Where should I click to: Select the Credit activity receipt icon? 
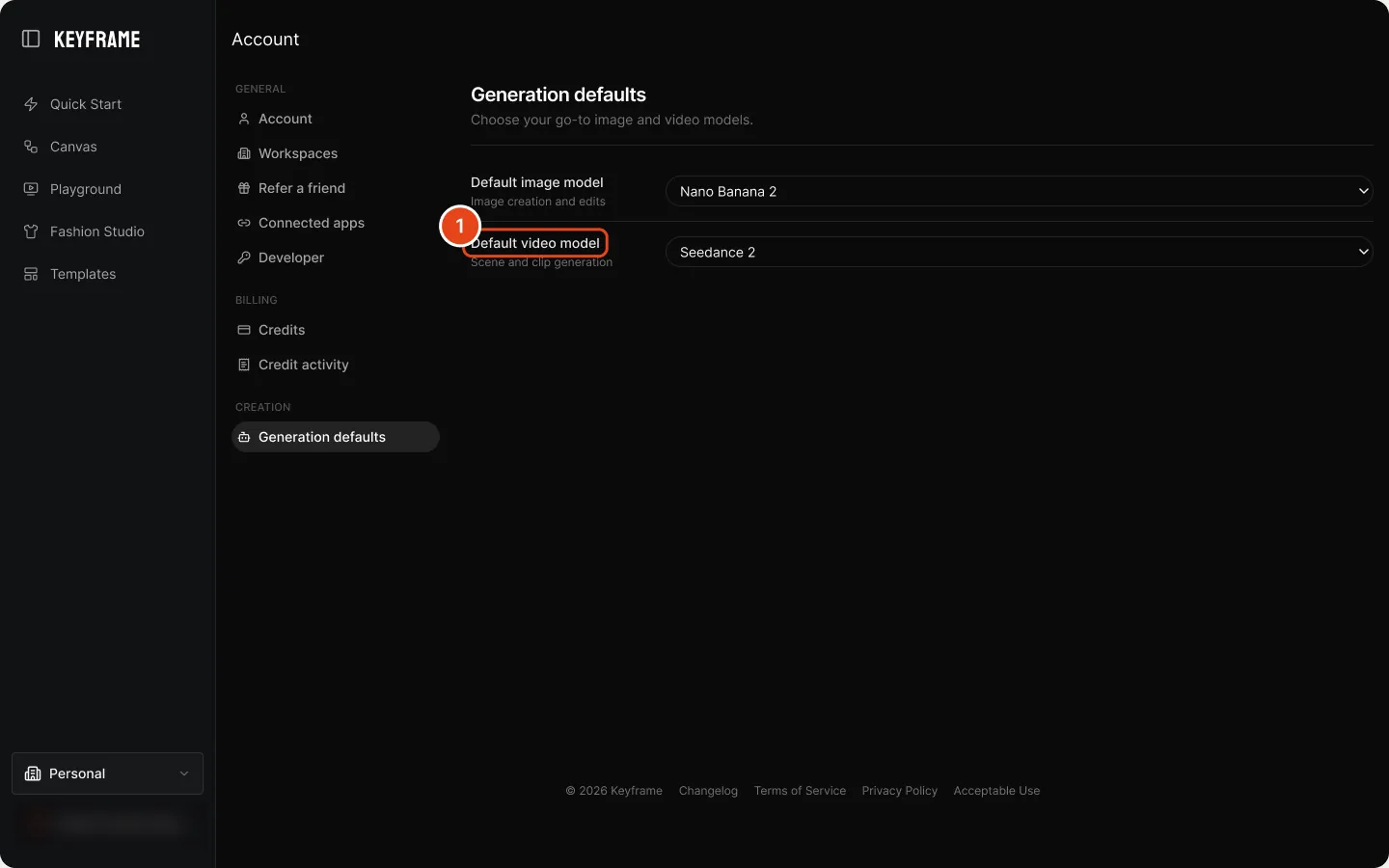(244, 365)
